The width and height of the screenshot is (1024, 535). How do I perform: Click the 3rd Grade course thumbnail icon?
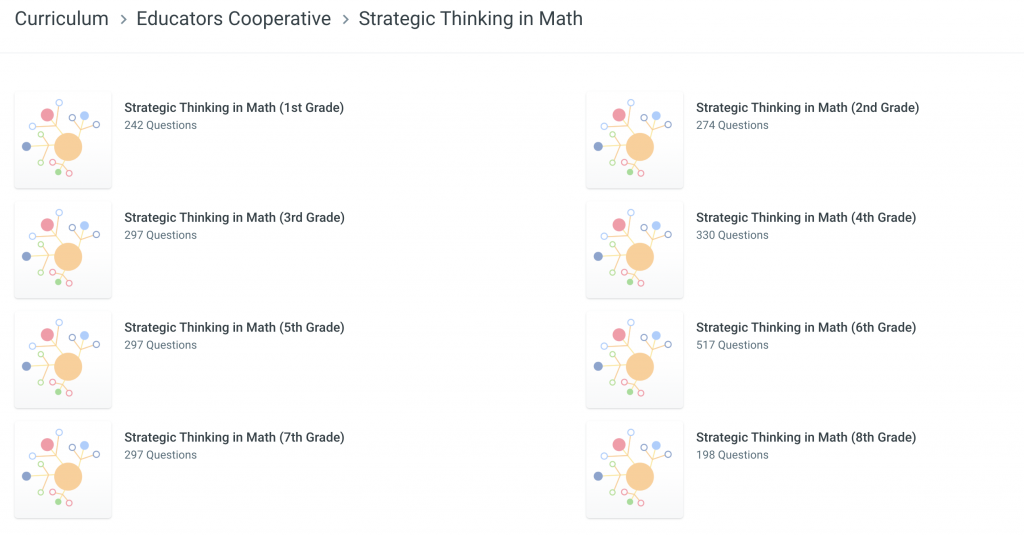tap(63, 250)
